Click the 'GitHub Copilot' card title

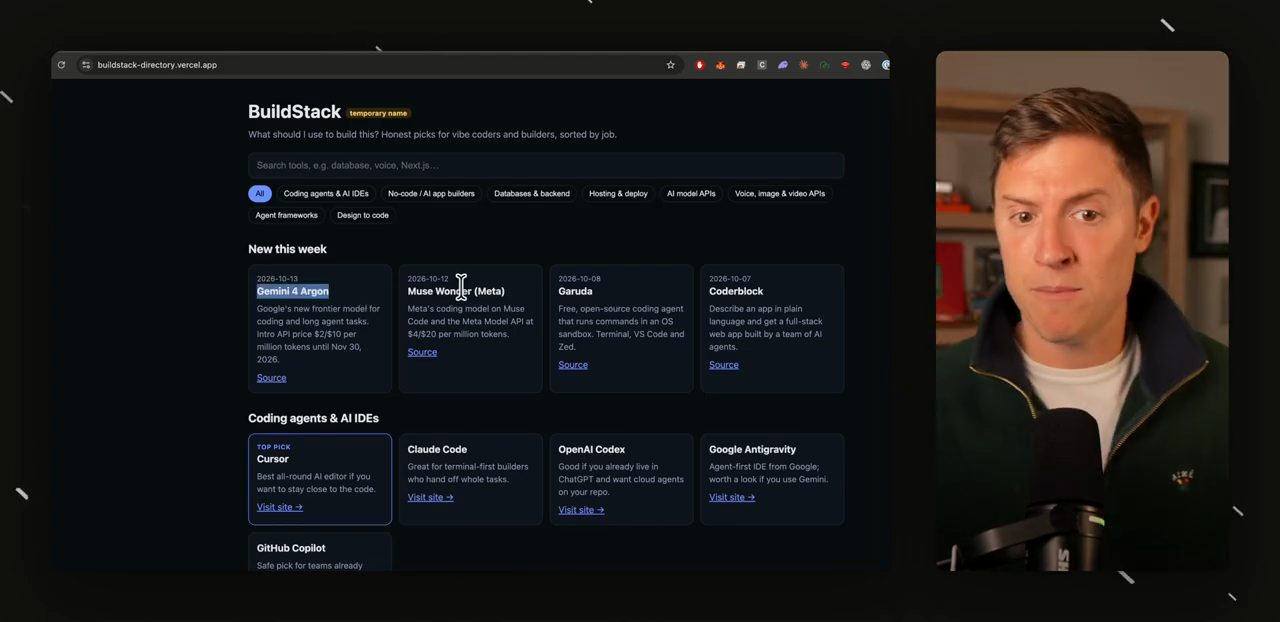click(x=291, y=548)
